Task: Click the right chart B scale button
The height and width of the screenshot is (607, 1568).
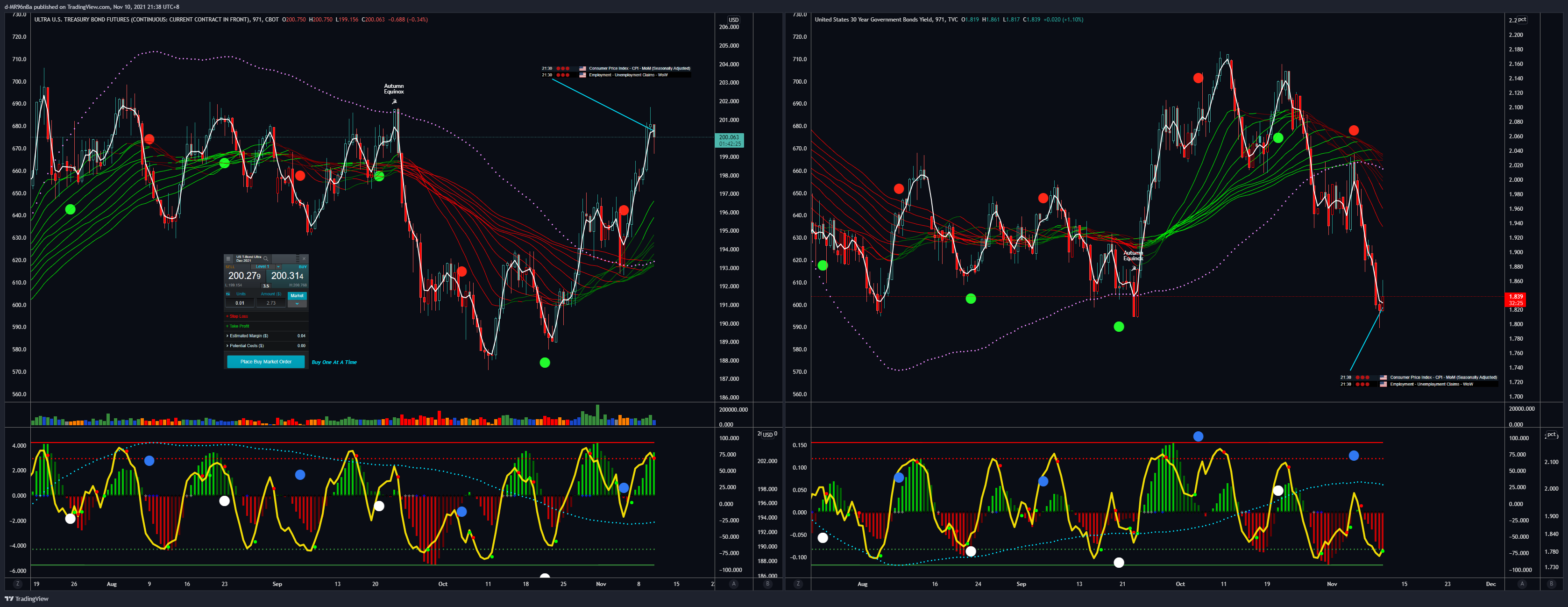Action: pos(1551,584)
